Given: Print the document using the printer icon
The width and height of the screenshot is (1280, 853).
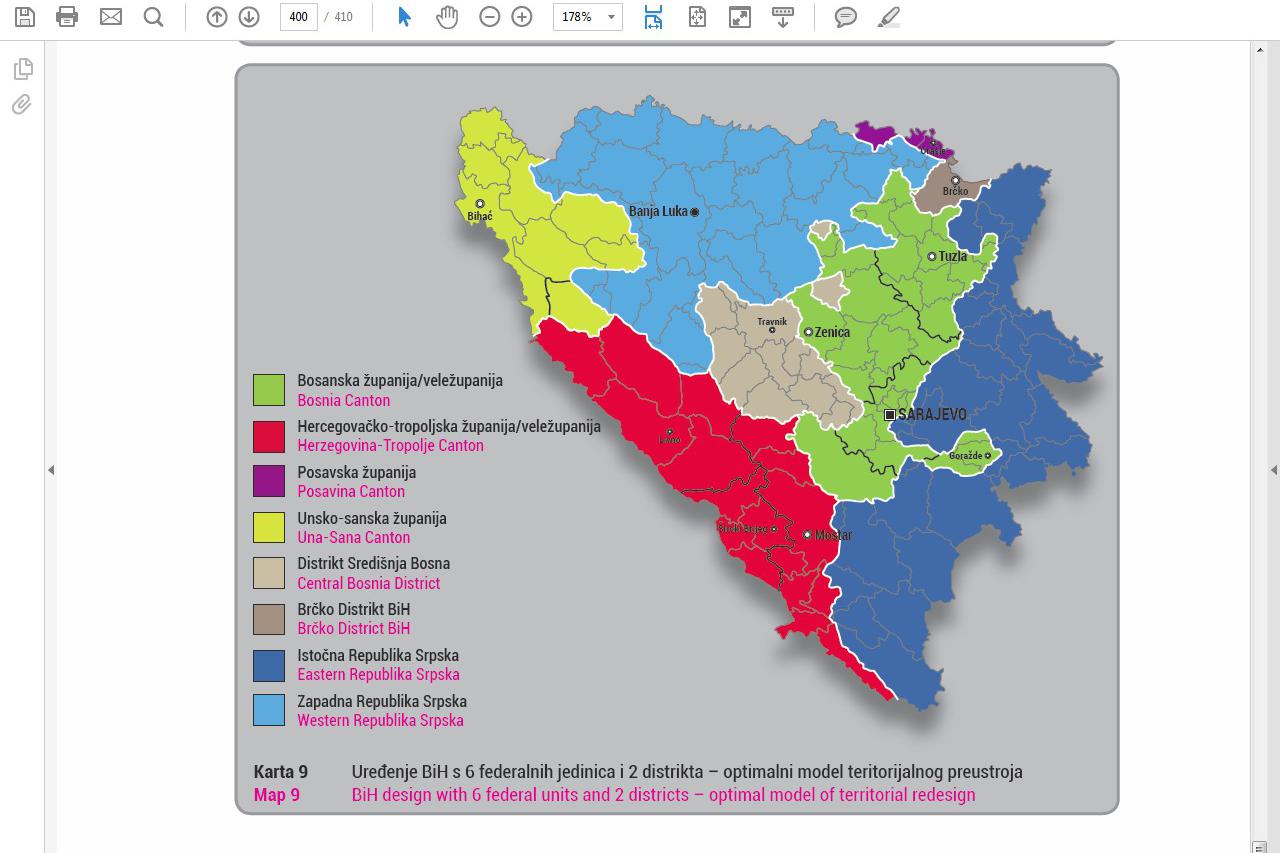Looking at the screenshot, I should pyautogui.click(x=67, y=17).
